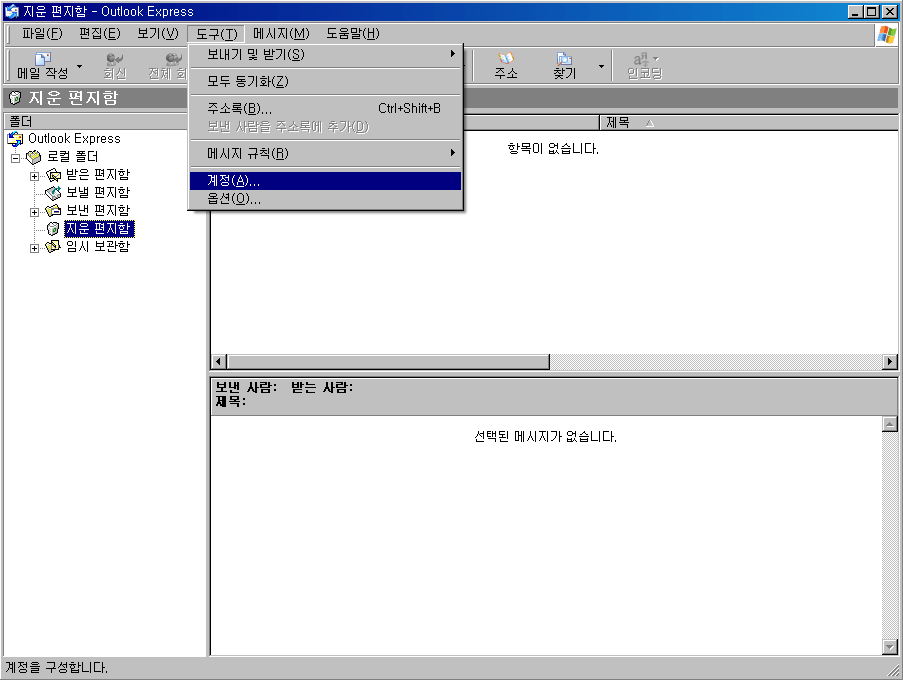
Task: Click the status bar text 계정을 구성합니다.
Action: point(56,668)
